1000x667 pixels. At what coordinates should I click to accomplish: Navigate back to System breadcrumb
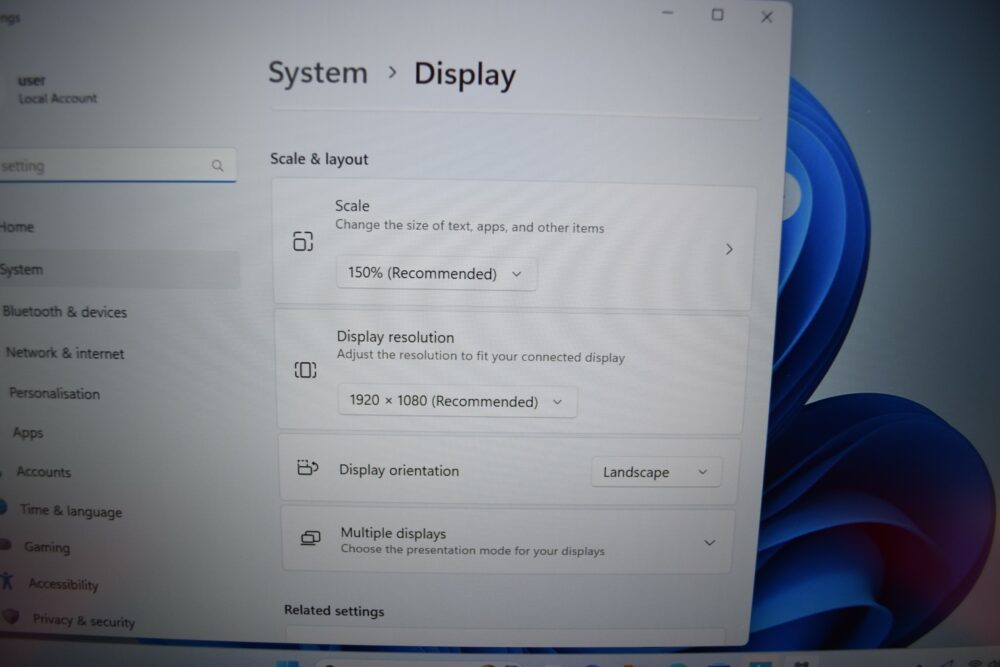318,73
